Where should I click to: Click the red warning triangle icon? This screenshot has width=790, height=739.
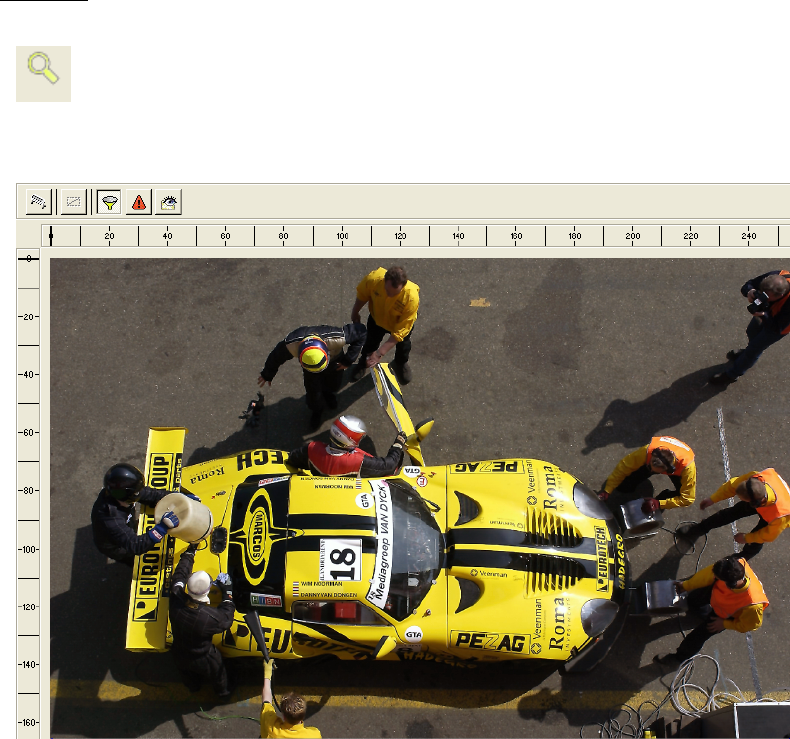[139, 203]
